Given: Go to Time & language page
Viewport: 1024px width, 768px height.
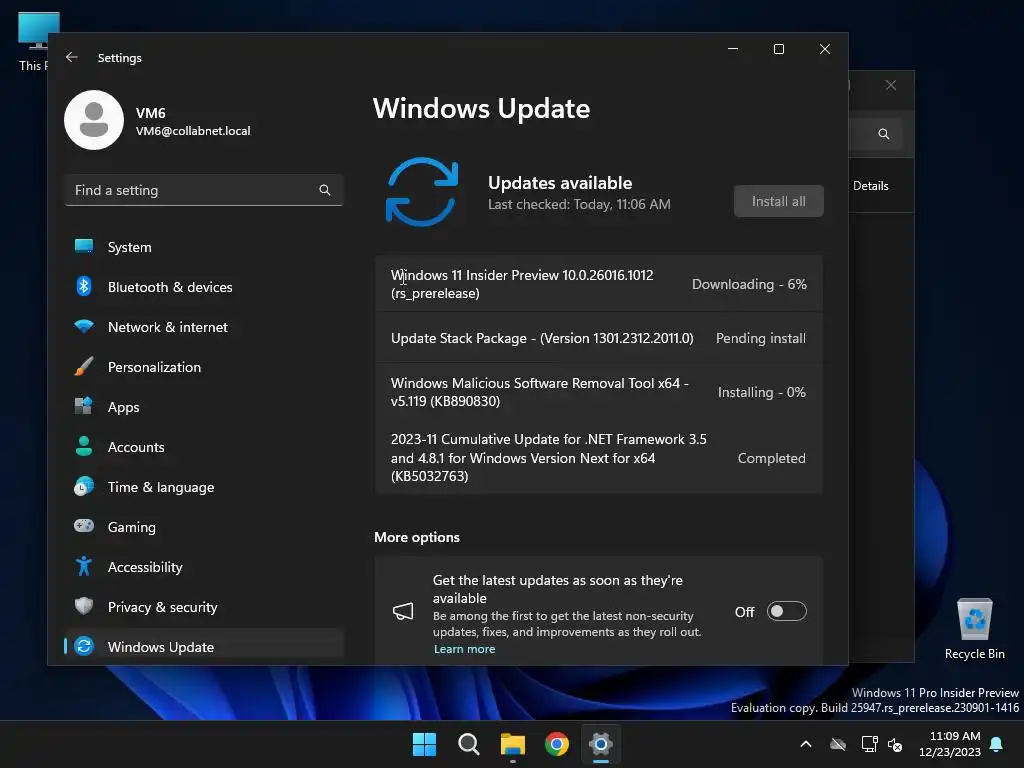Looking at the screenshot, I should tap(204, 487).
